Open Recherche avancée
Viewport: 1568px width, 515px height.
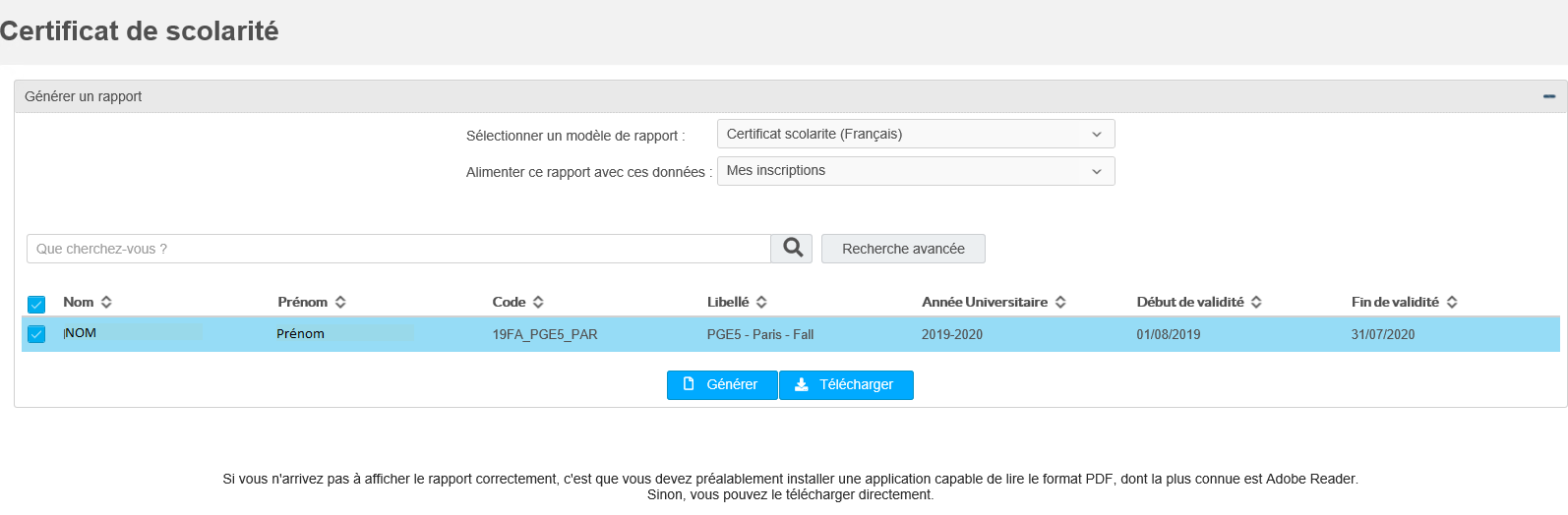click(903, 249)
